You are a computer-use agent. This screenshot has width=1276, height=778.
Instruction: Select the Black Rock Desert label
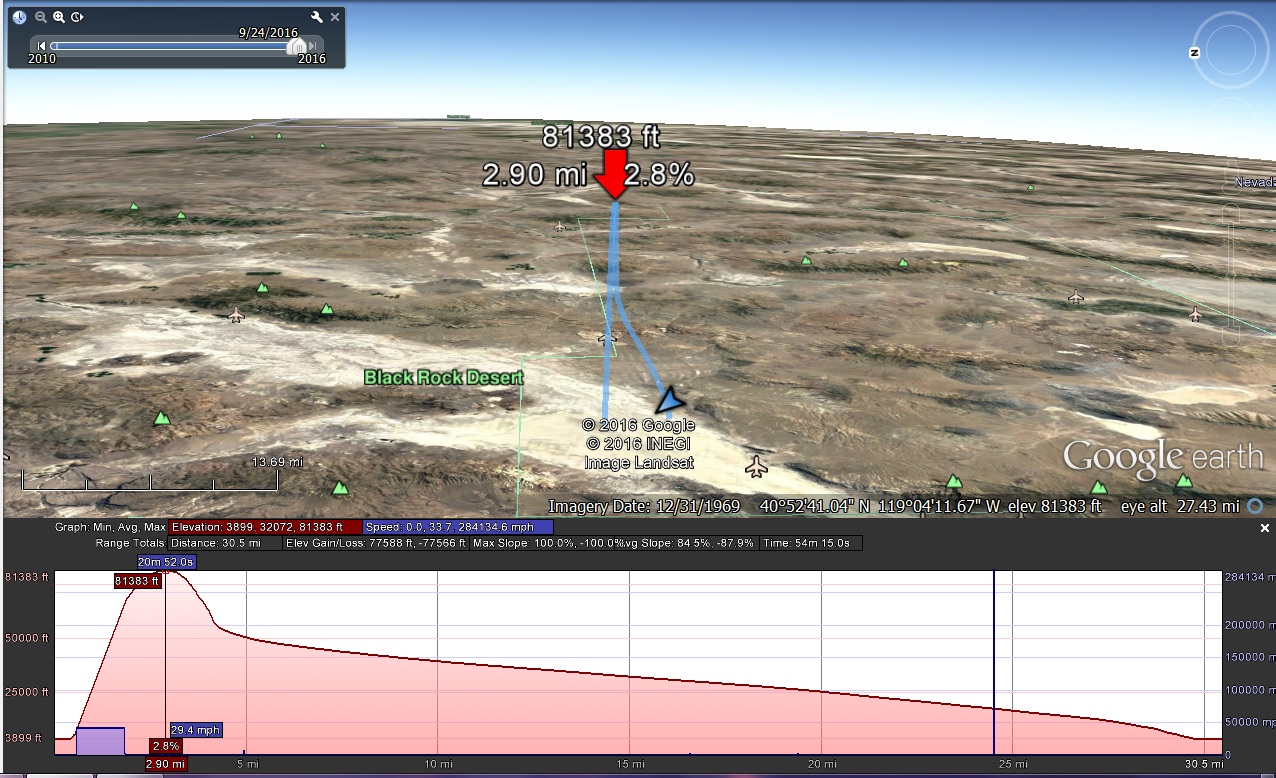(443, 377)
